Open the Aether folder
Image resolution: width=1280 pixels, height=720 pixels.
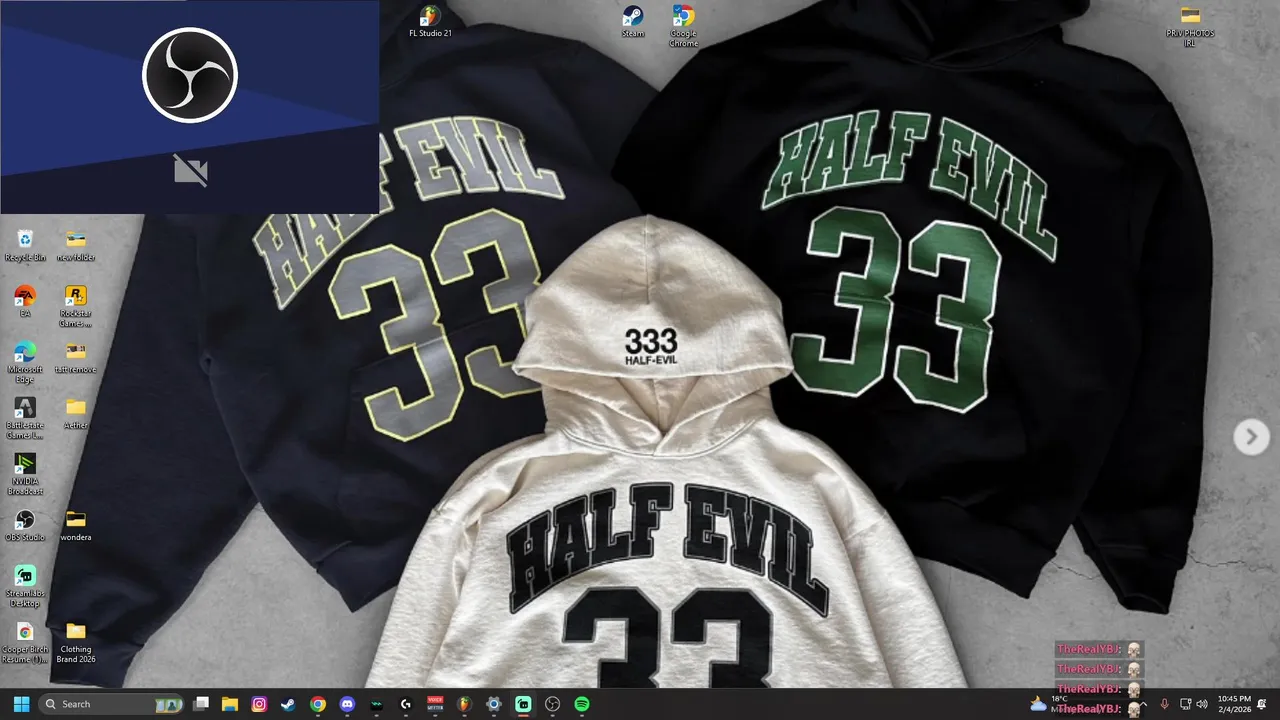click(76, 413)
